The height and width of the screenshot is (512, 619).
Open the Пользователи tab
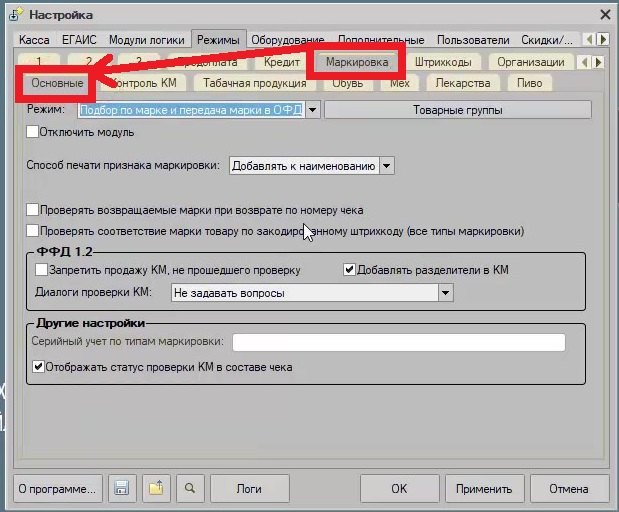pos(473,40)
